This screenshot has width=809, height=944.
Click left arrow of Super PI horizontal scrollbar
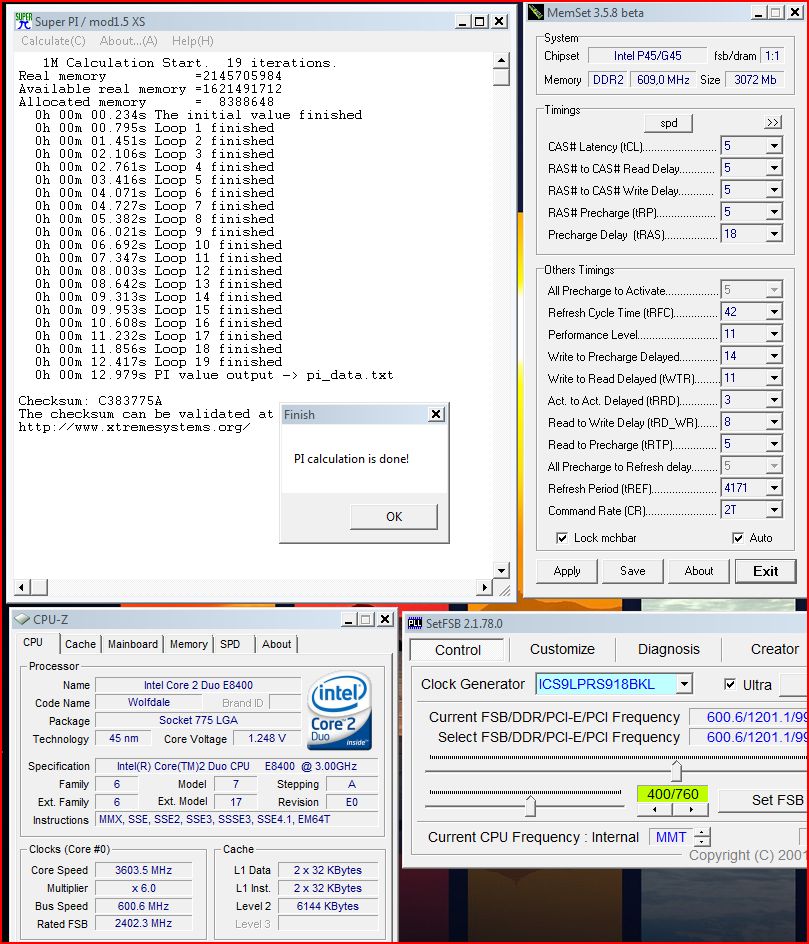click(x=22, y=587)
